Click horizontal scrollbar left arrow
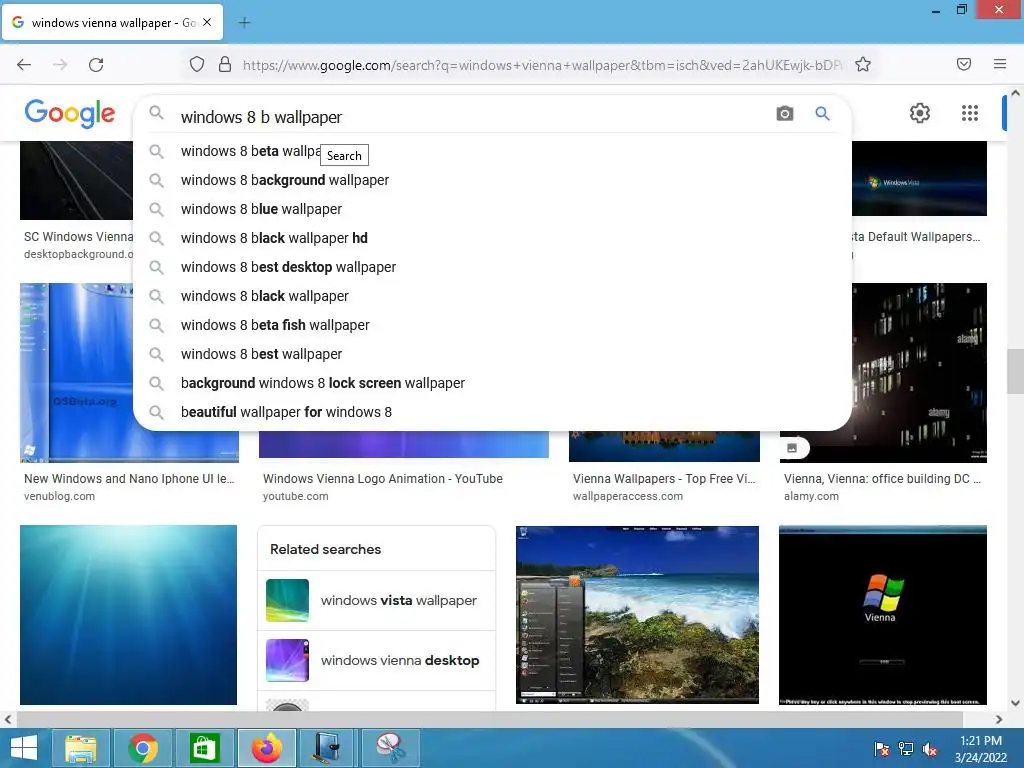The width and height of the screenshot is (1024, 768). [8, 720]
